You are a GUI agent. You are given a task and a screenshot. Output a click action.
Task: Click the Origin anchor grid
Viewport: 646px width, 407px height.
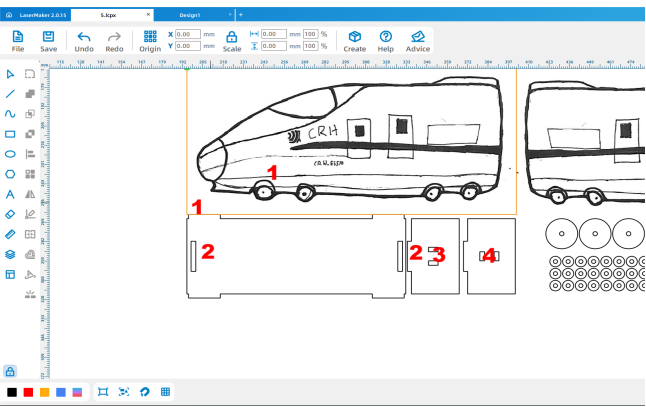(x=150, y=41)
